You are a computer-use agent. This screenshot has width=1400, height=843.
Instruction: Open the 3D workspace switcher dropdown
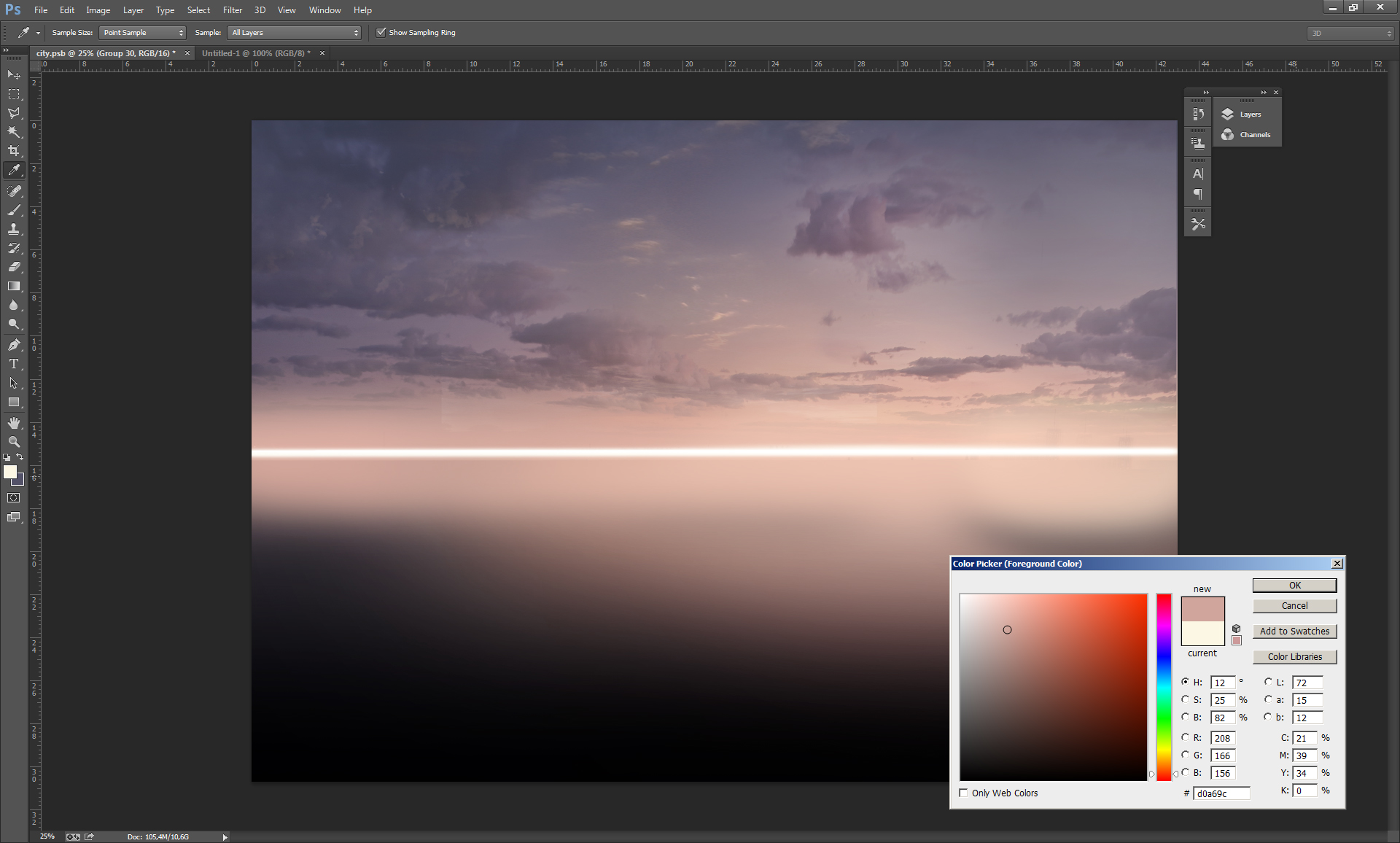[1350, 34]
